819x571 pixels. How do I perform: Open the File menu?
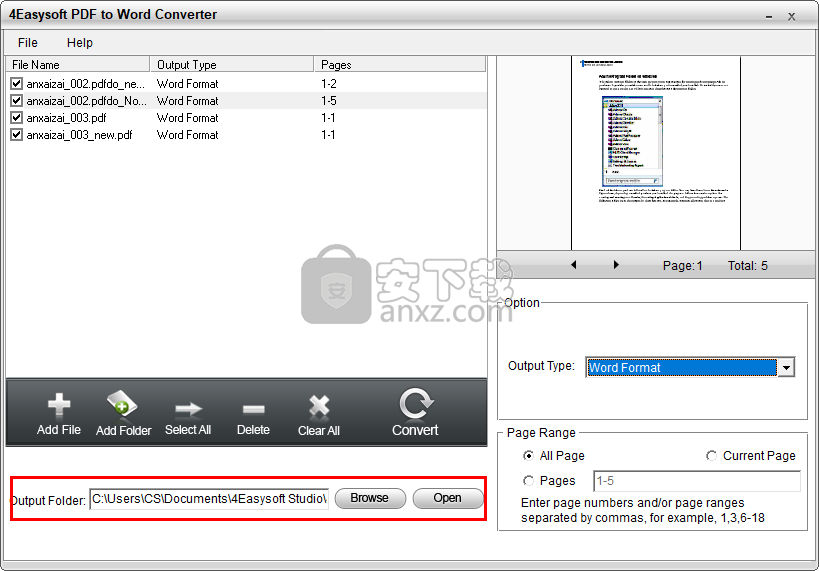(x=28, y=42)
